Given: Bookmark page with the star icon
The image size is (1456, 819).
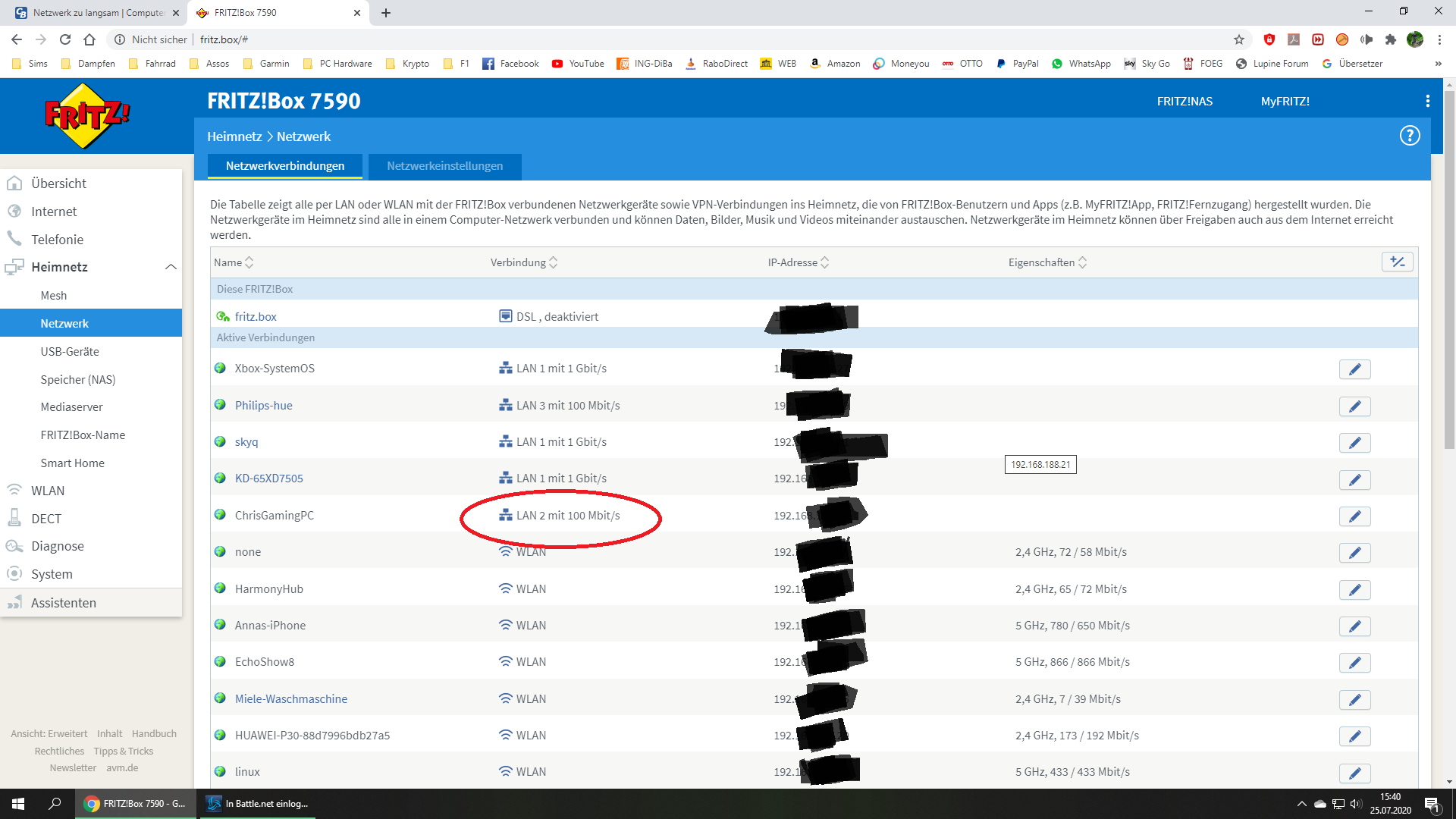Looking at the screenshot, I should tap(1239, 39).
